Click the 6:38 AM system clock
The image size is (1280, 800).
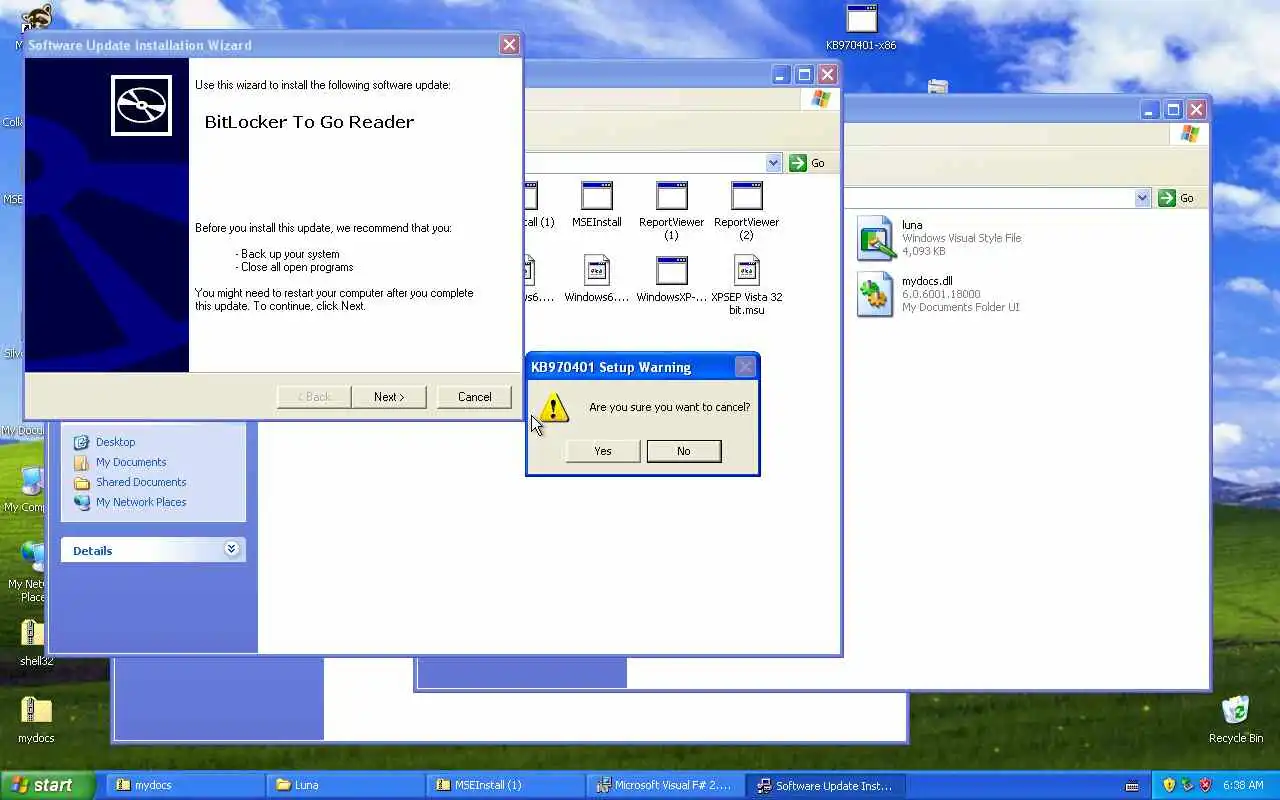click(1243, 786)
